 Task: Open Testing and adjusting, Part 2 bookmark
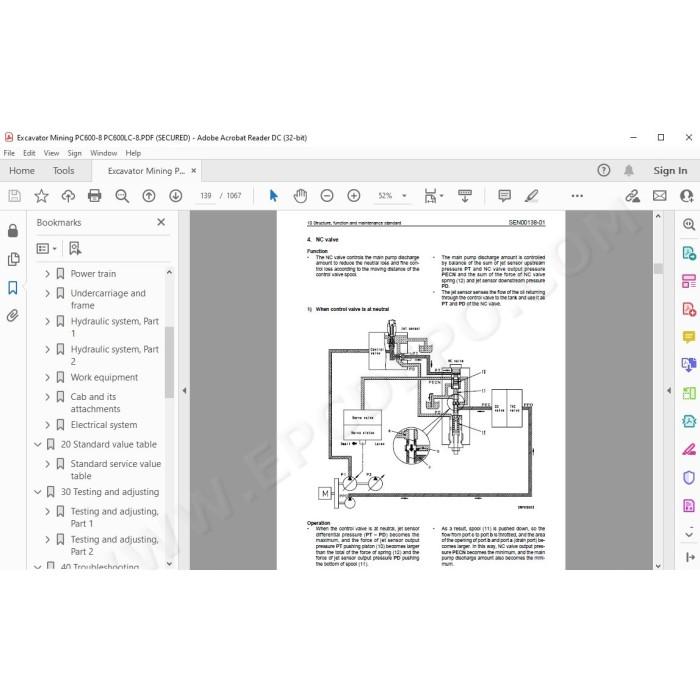[x=114, y=546]
